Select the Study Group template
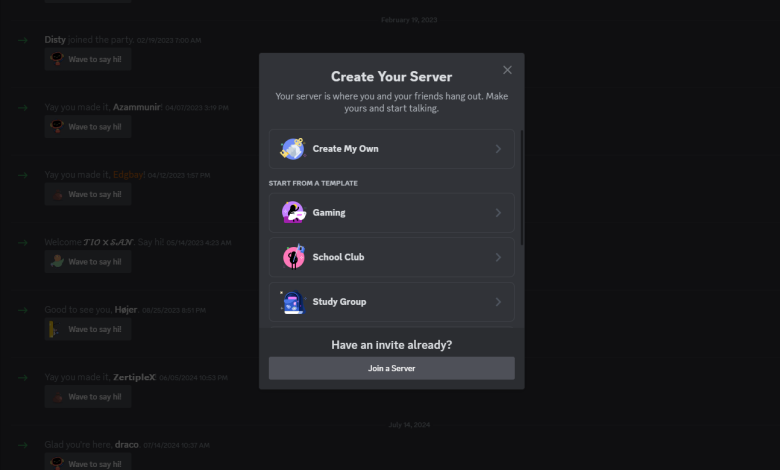Screen dimensions: 780x470 click(391, 302)
